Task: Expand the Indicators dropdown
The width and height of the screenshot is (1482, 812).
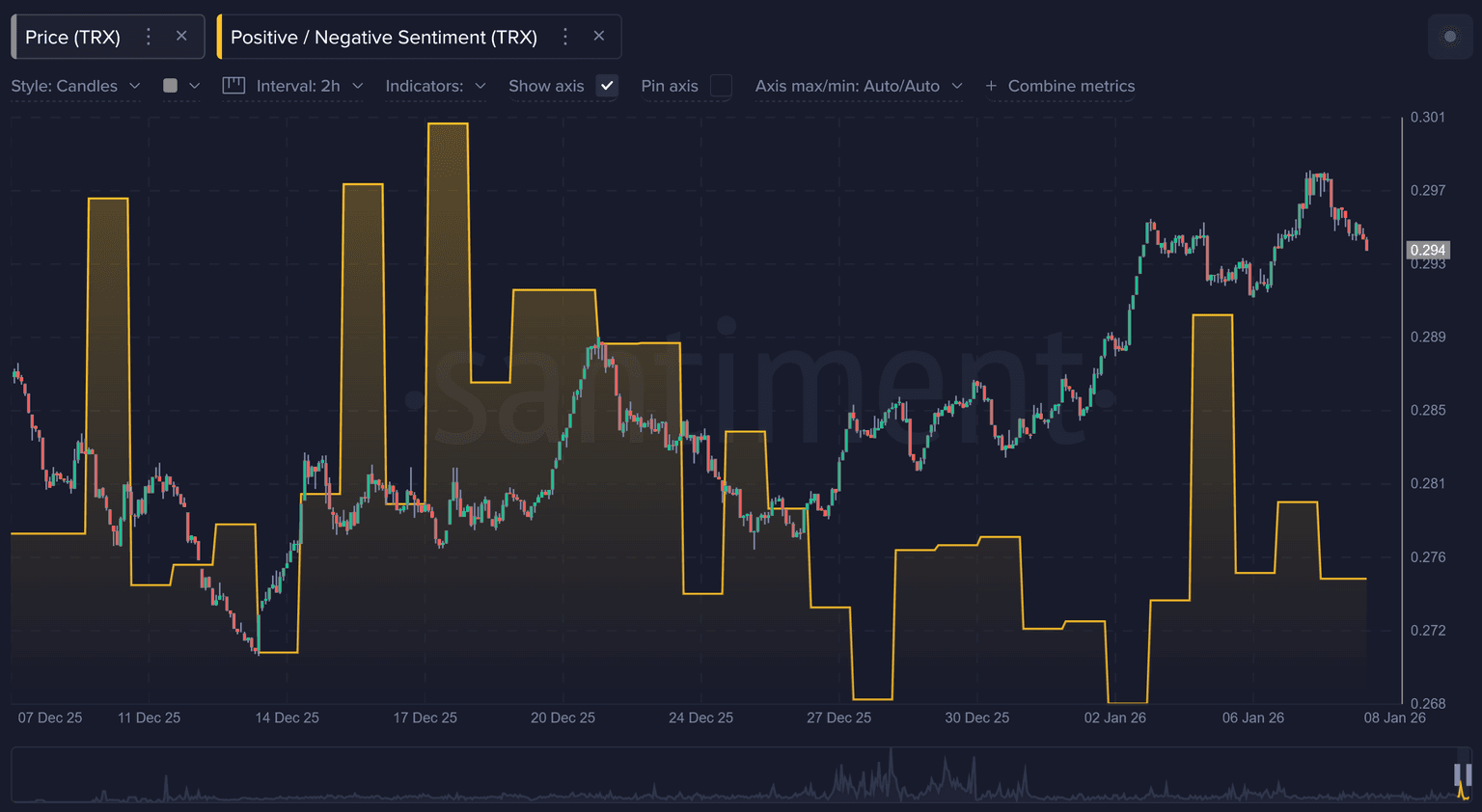Action: [435, 86]
